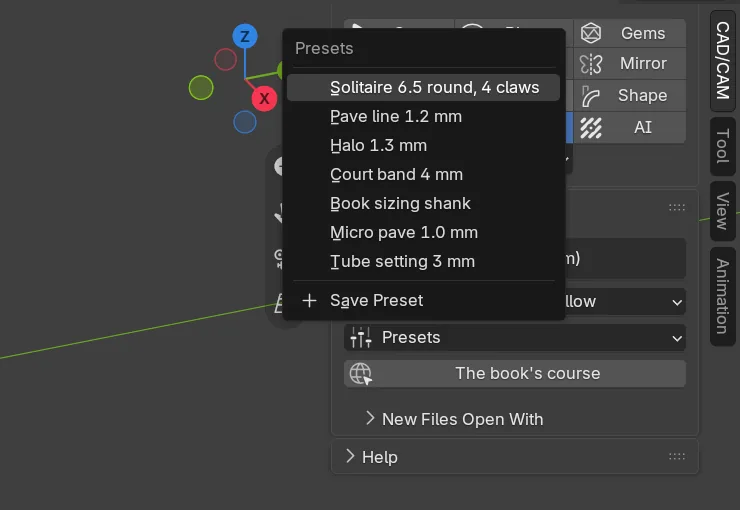Click the green negative Y gizmo handle
The width and height of the screenshot is (740, 510).
[201, 88]
